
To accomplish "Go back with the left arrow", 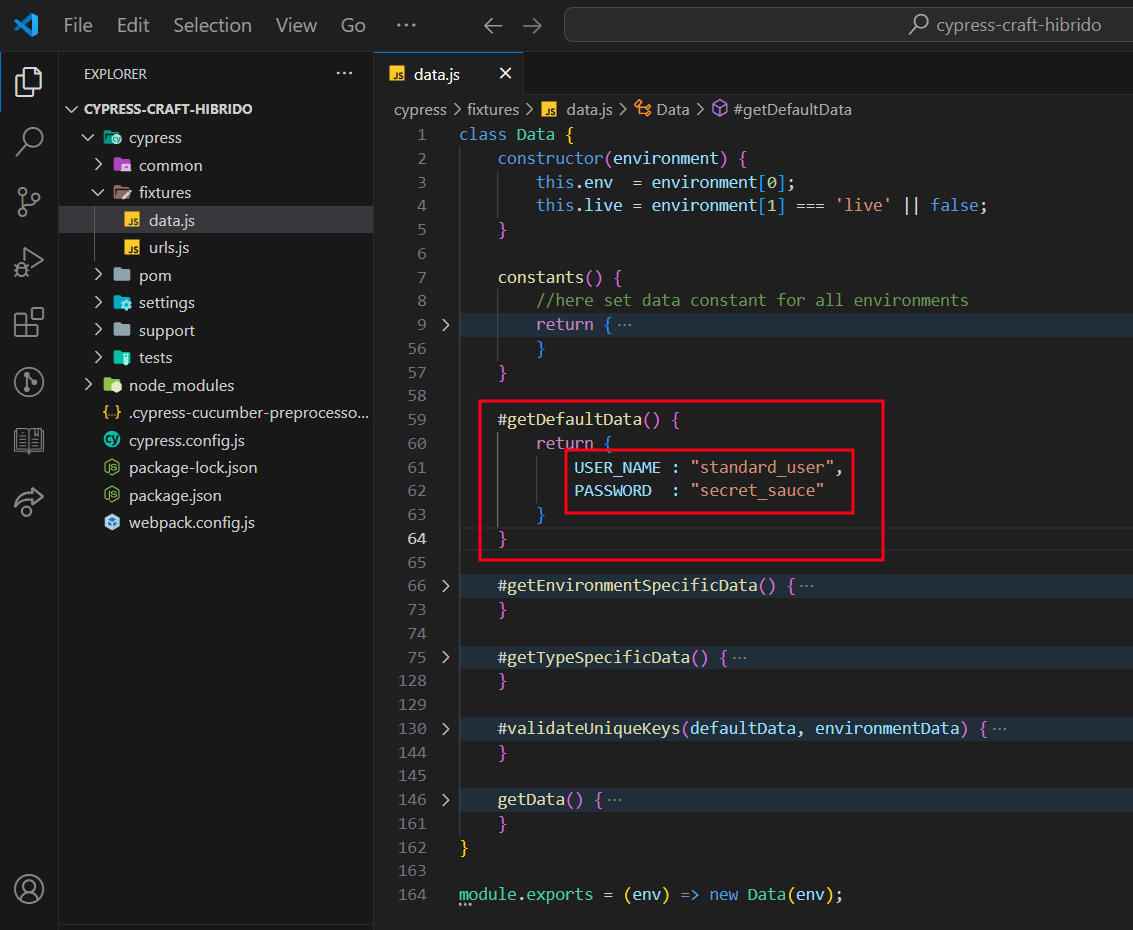I will [x=493, y=26].
